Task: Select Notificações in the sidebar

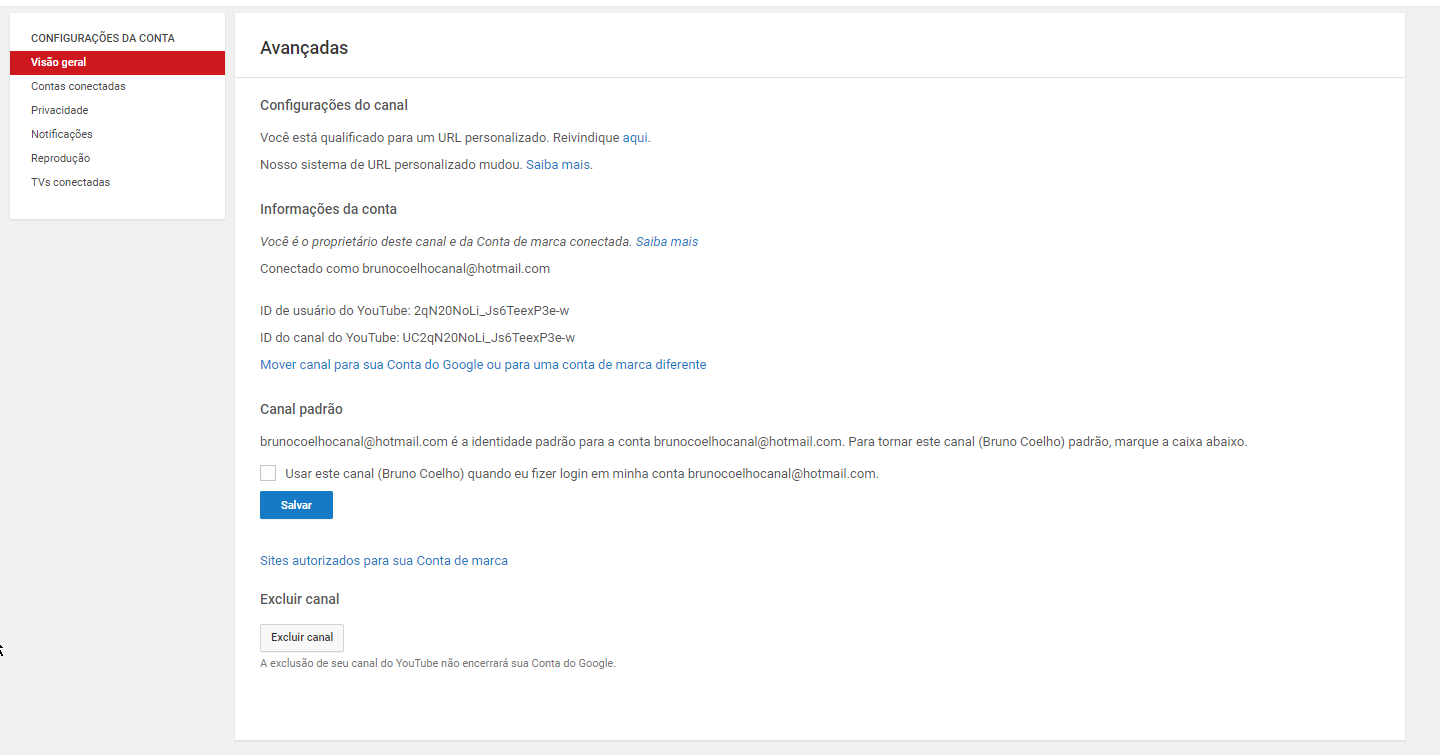Action: pyautogui.click(x=61, y=134)
